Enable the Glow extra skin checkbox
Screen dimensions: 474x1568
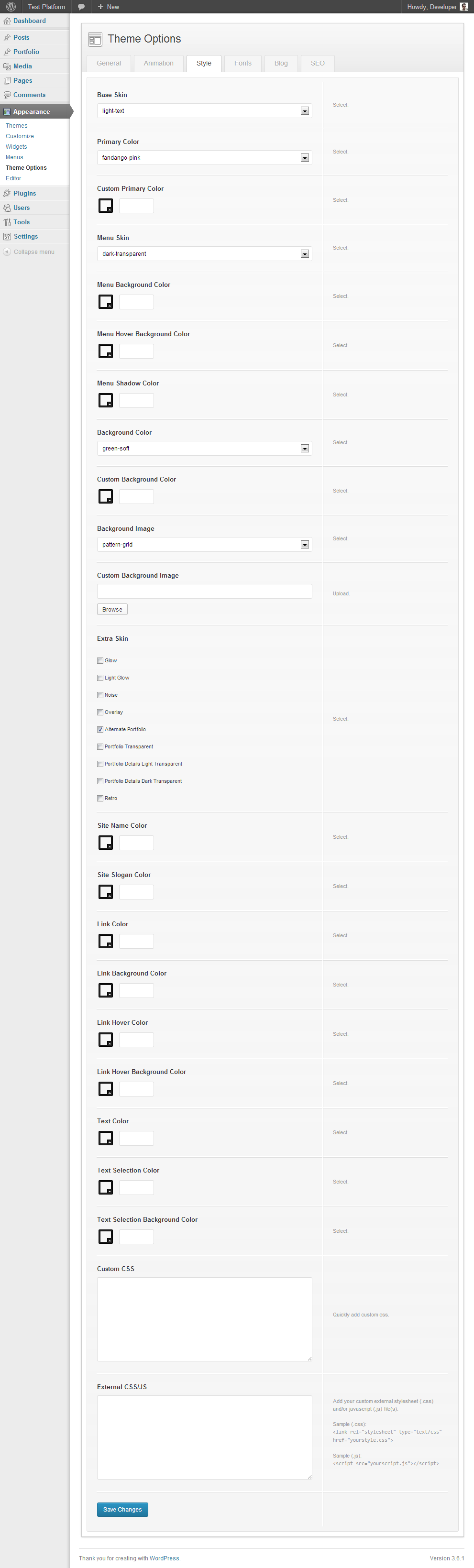pos(100,660)
